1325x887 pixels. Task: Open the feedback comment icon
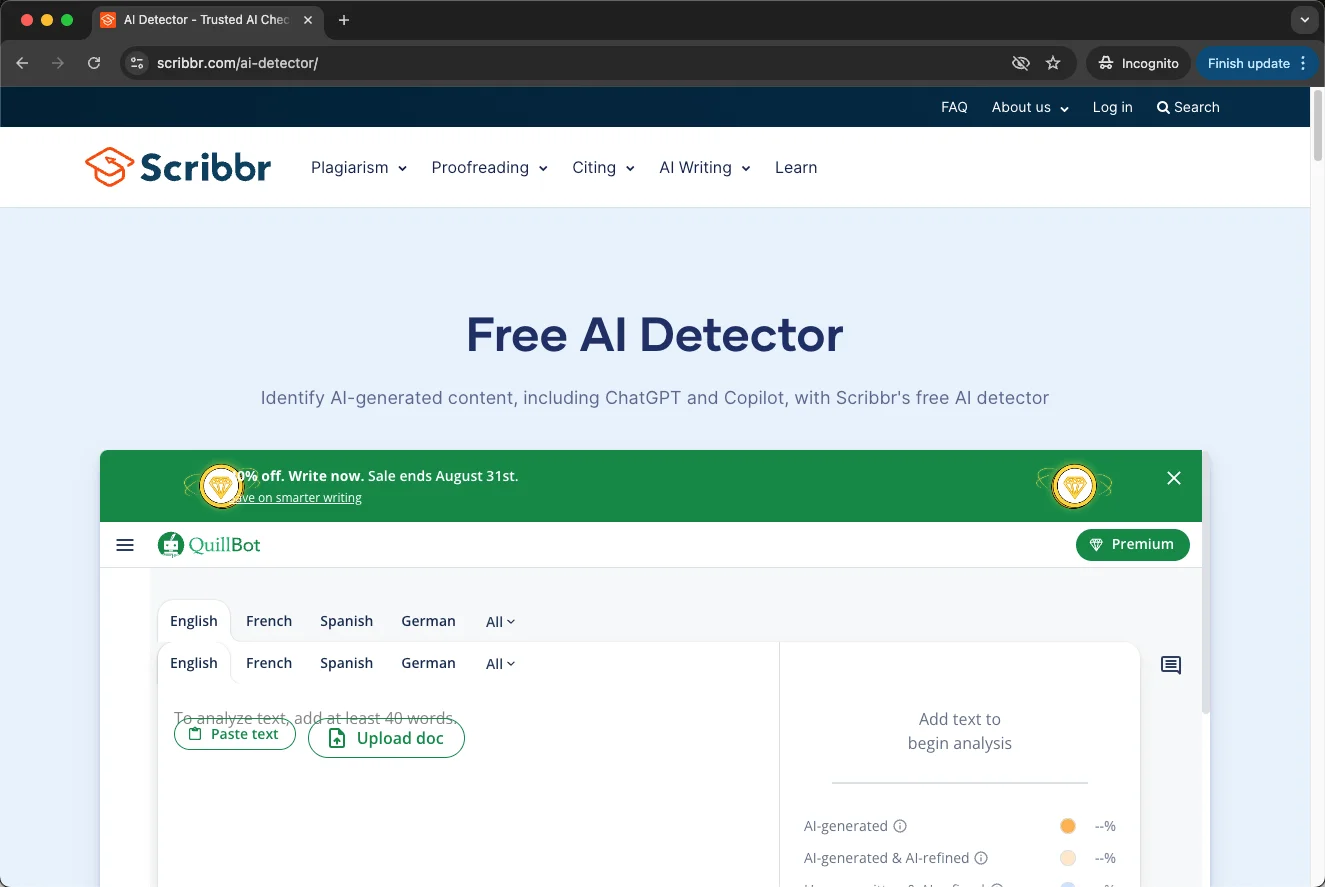[1171, 665]
